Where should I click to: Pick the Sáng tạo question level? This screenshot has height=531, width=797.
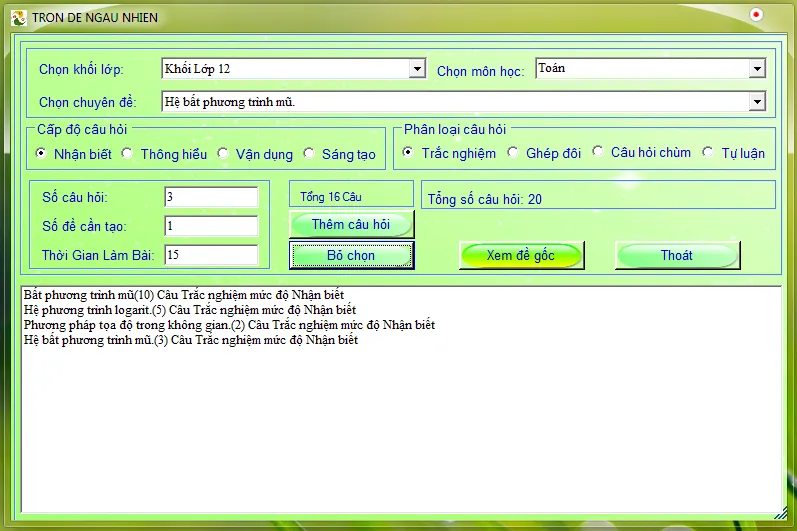point(309,154)
